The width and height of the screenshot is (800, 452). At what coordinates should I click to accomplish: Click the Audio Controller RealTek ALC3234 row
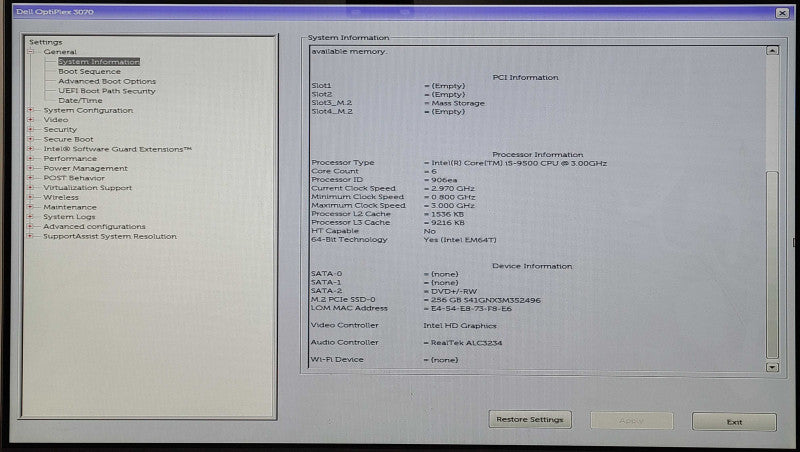pyautogui.click(x=407, y=343)
